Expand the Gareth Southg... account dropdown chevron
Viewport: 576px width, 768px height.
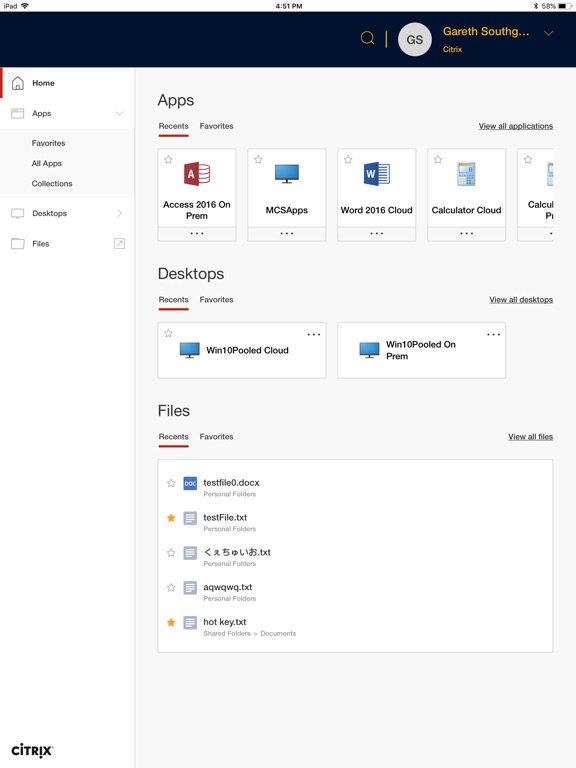pyautogui.click(x=549, y=33)
